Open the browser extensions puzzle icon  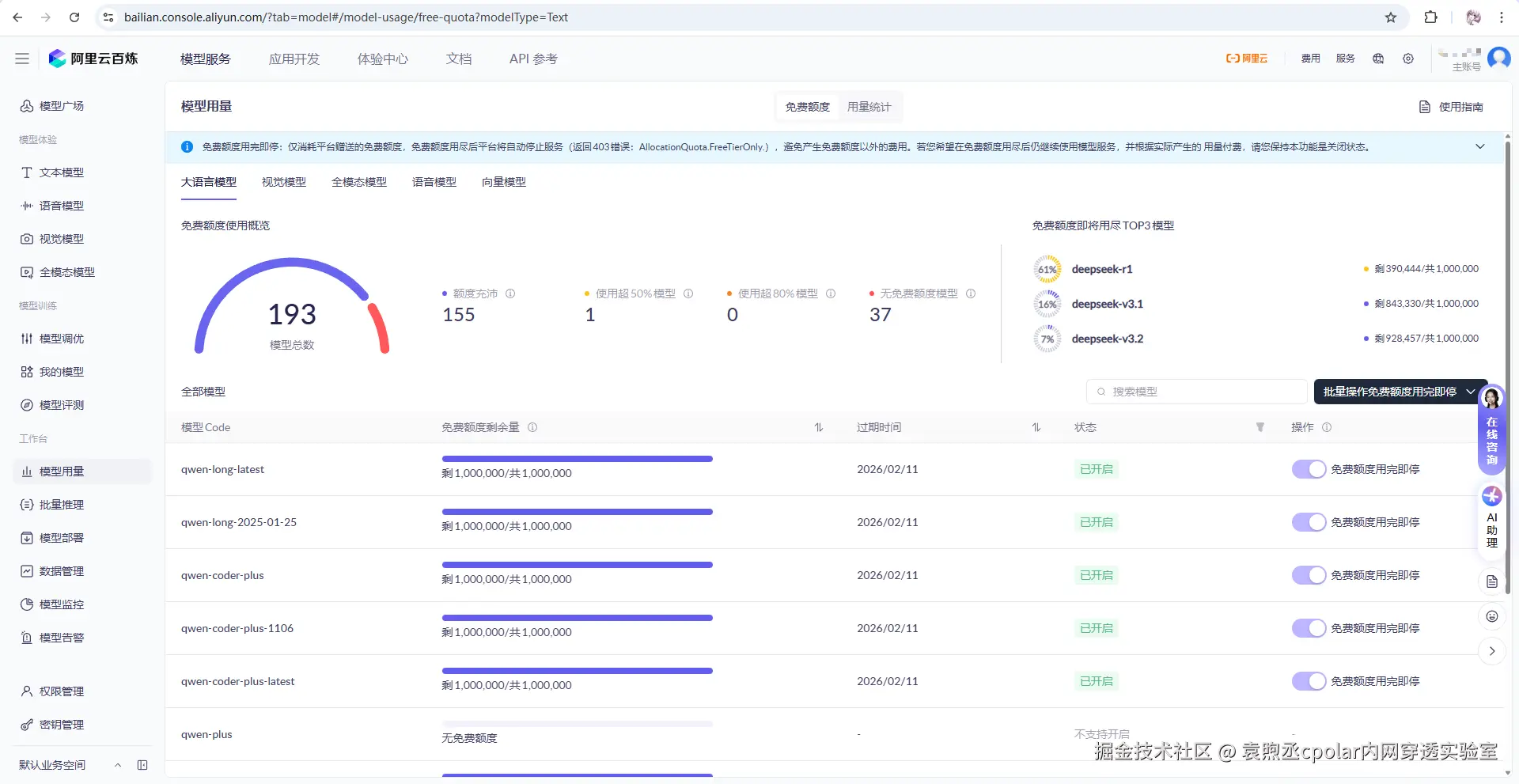pyautogui.click(x=1430, y=17)
